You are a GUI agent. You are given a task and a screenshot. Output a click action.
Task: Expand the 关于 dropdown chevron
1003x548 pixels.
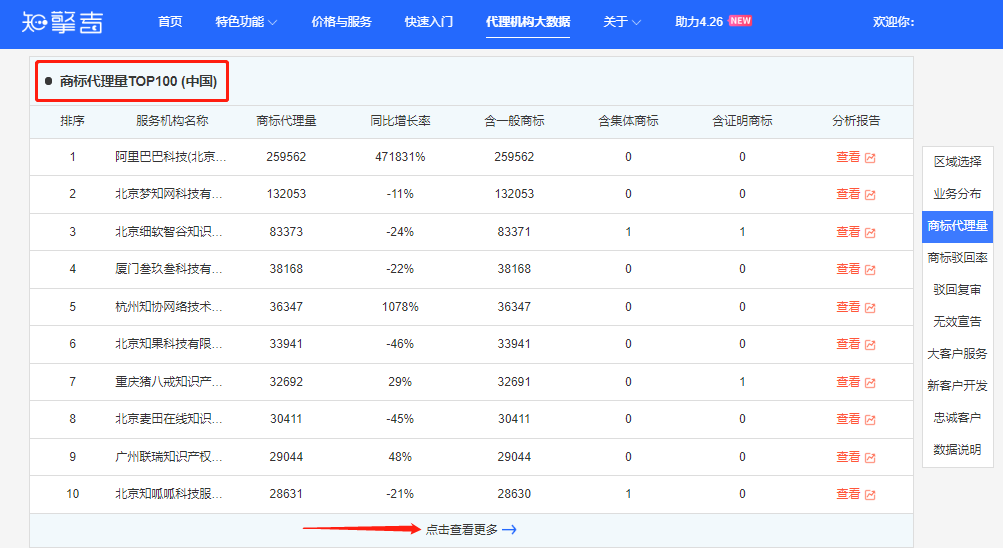[636, 22]
